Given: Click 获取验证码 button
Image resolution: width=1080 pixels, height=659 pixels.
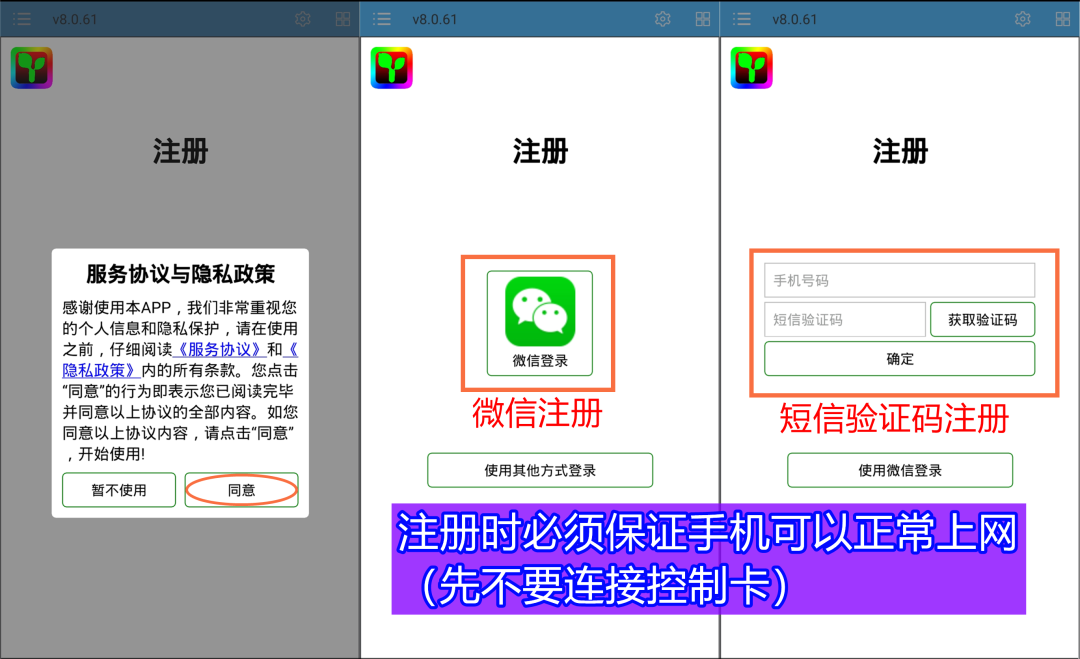Looking at the screenshot, I should (x=983, y=320).
